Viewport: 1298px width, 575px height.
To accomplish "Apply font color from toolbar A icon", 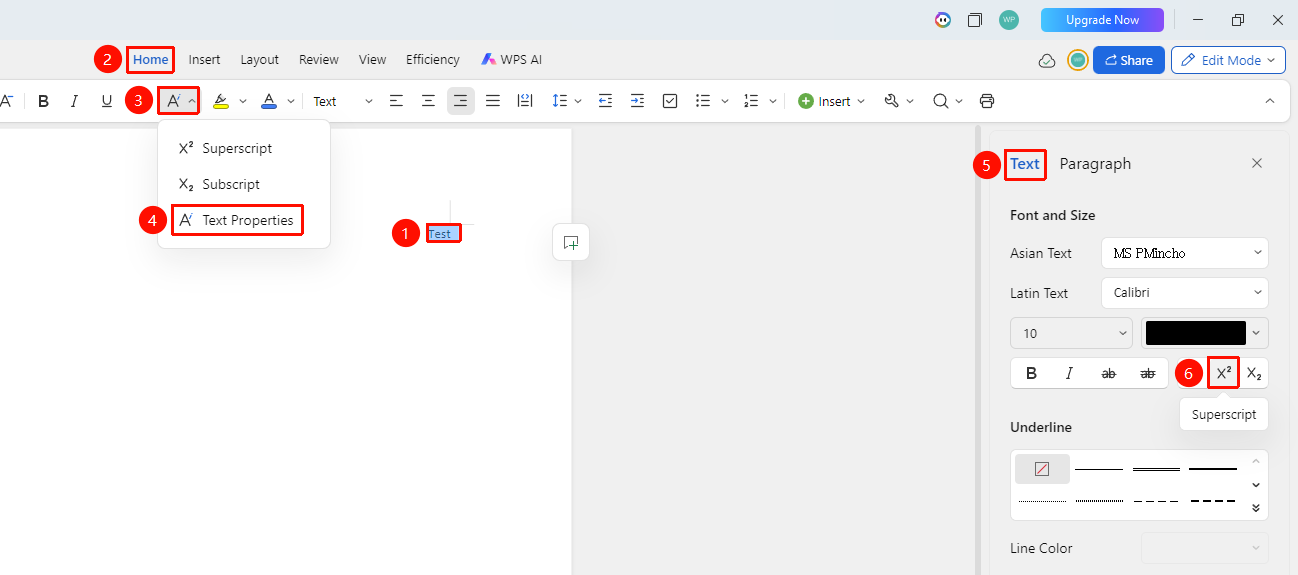I will click(x=268, y=101).
